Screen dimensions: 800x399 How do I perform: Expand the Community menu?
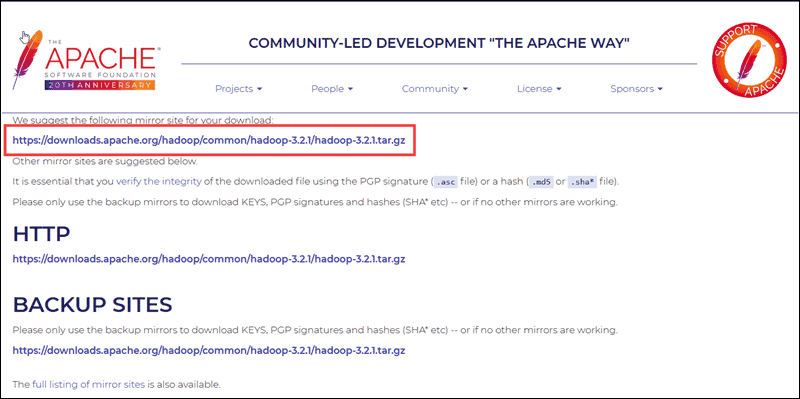tap(435, 89)
